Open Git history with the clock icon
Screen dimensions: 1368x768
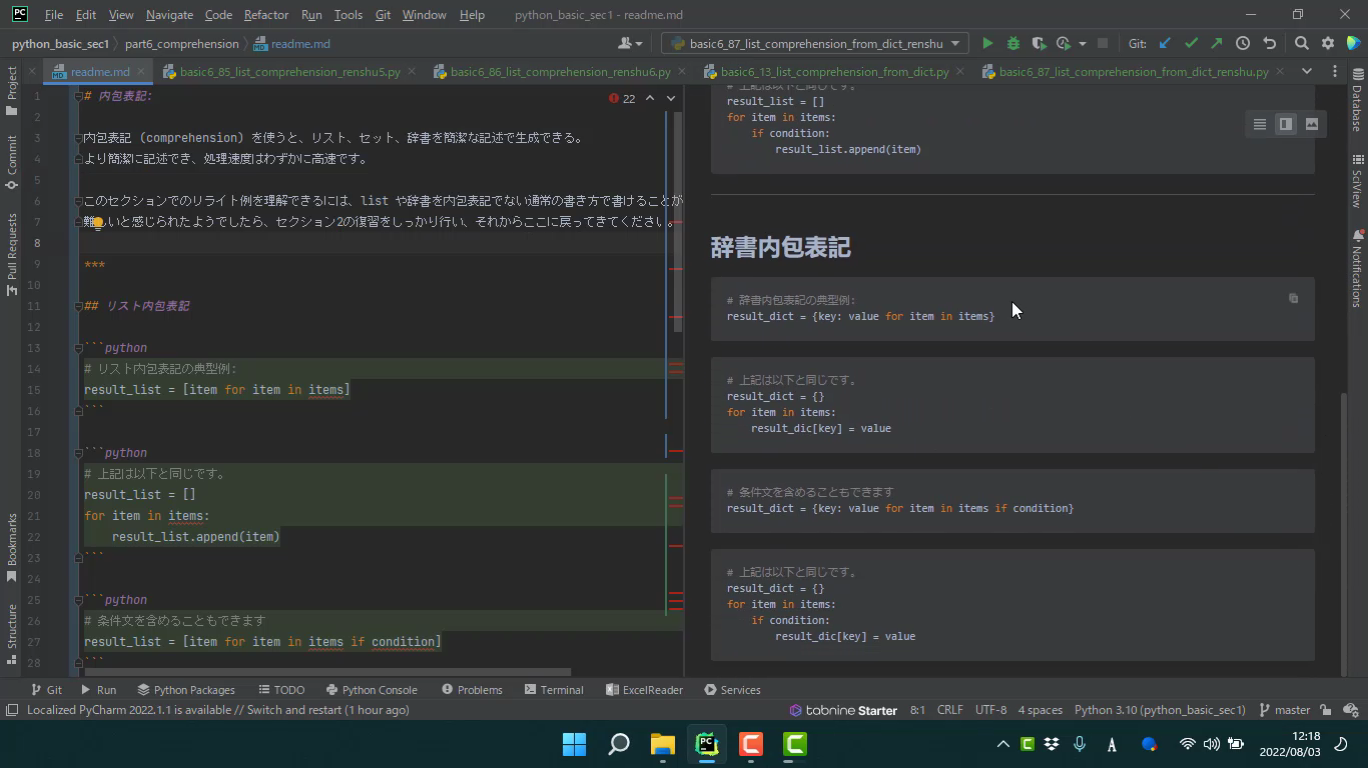[x=1242, y=43]
